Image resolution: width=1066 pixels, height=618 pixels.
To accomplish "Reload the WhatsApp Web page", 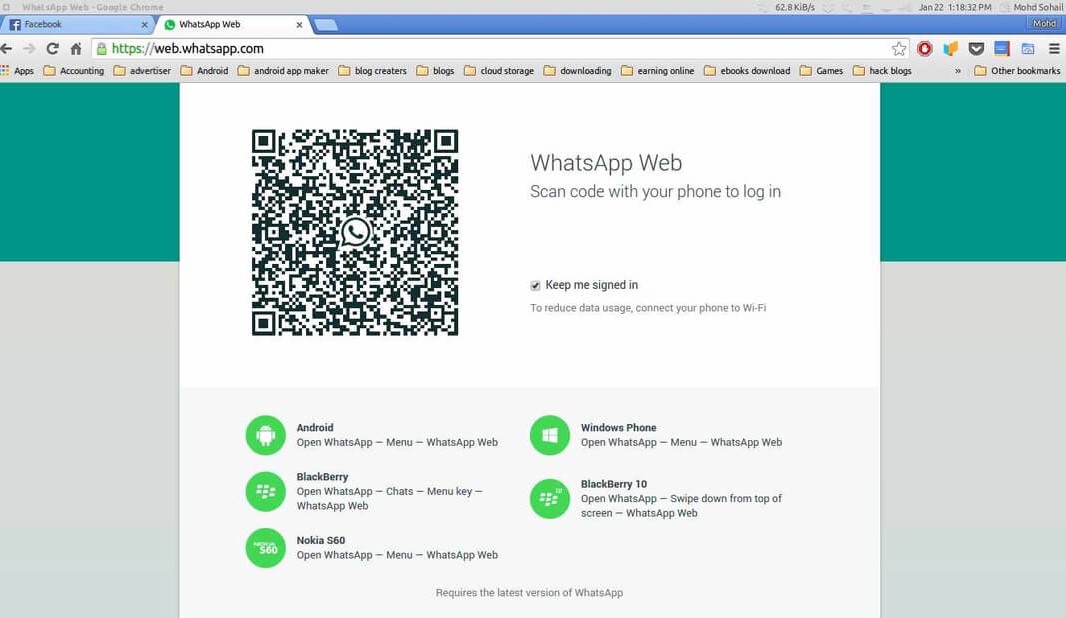I will click(52, 48).
